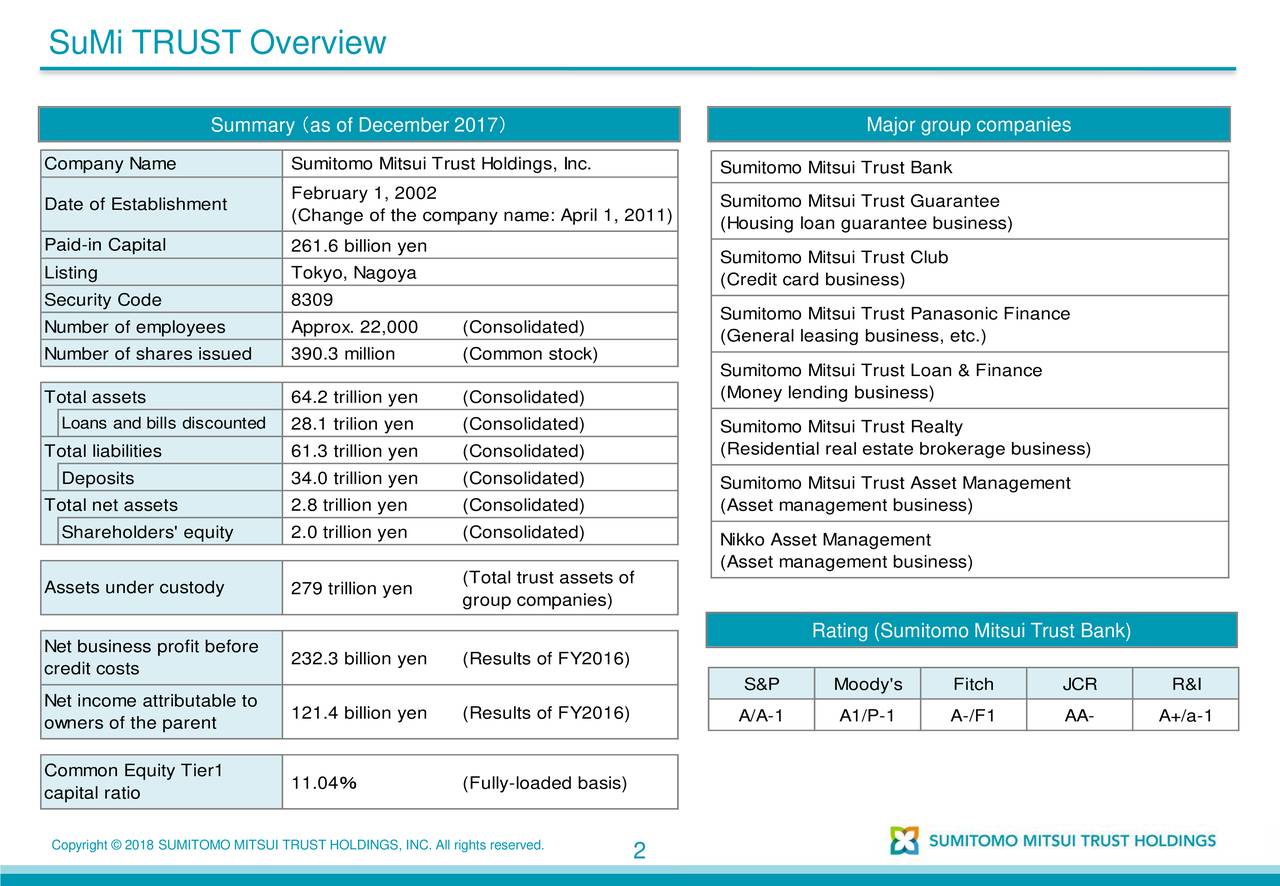Screen dimensions: 1280x886
Task: Select the '28.1 trilion yen' value
Action: point(350,425)
